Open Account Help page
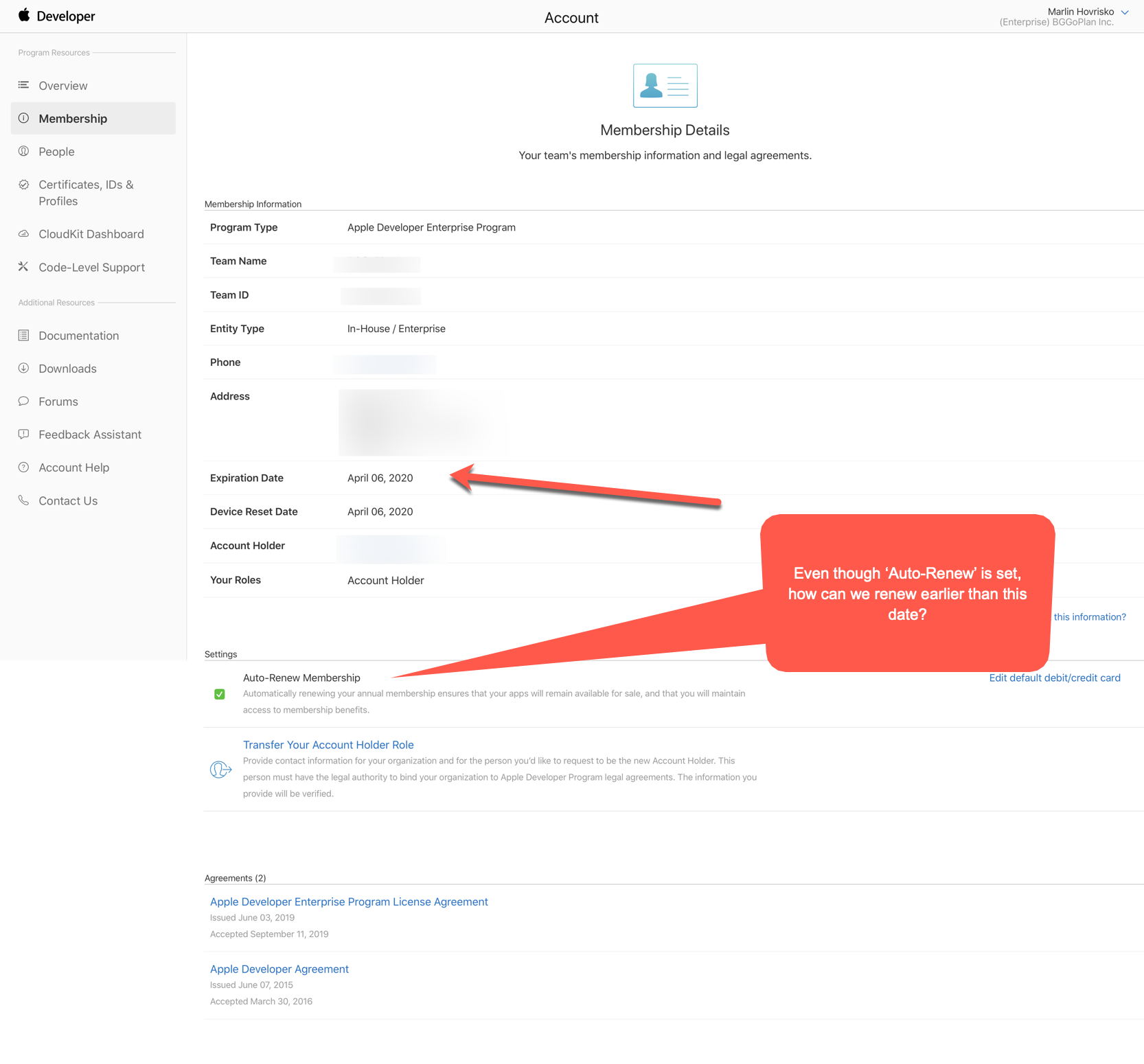The height and width of the screenshot is (1064, 1144). click(x=74, y=467)
